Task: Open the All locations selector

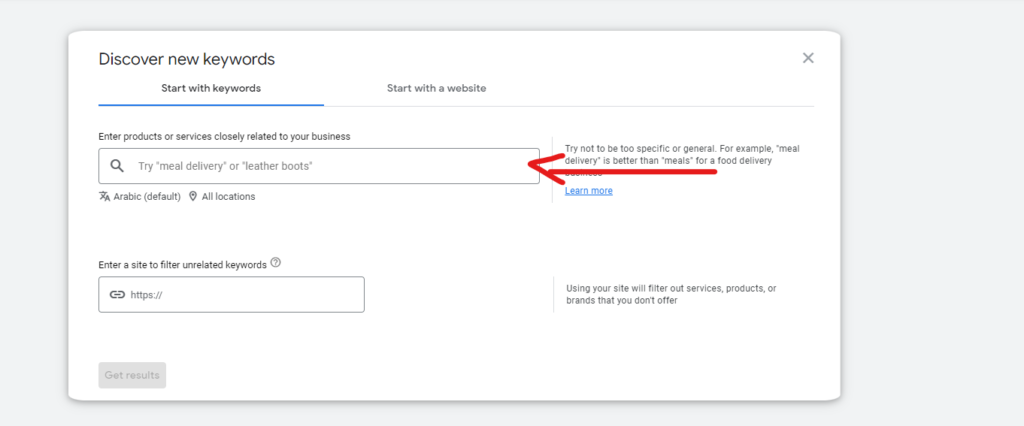Action: tap(228, 197)
